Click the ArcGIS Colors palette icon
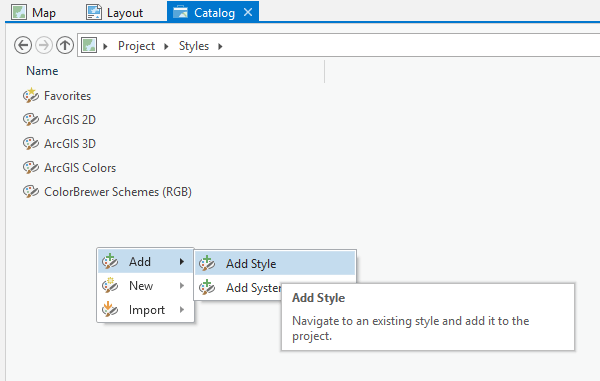Viewport: 600px width, 381px height. 31,168
